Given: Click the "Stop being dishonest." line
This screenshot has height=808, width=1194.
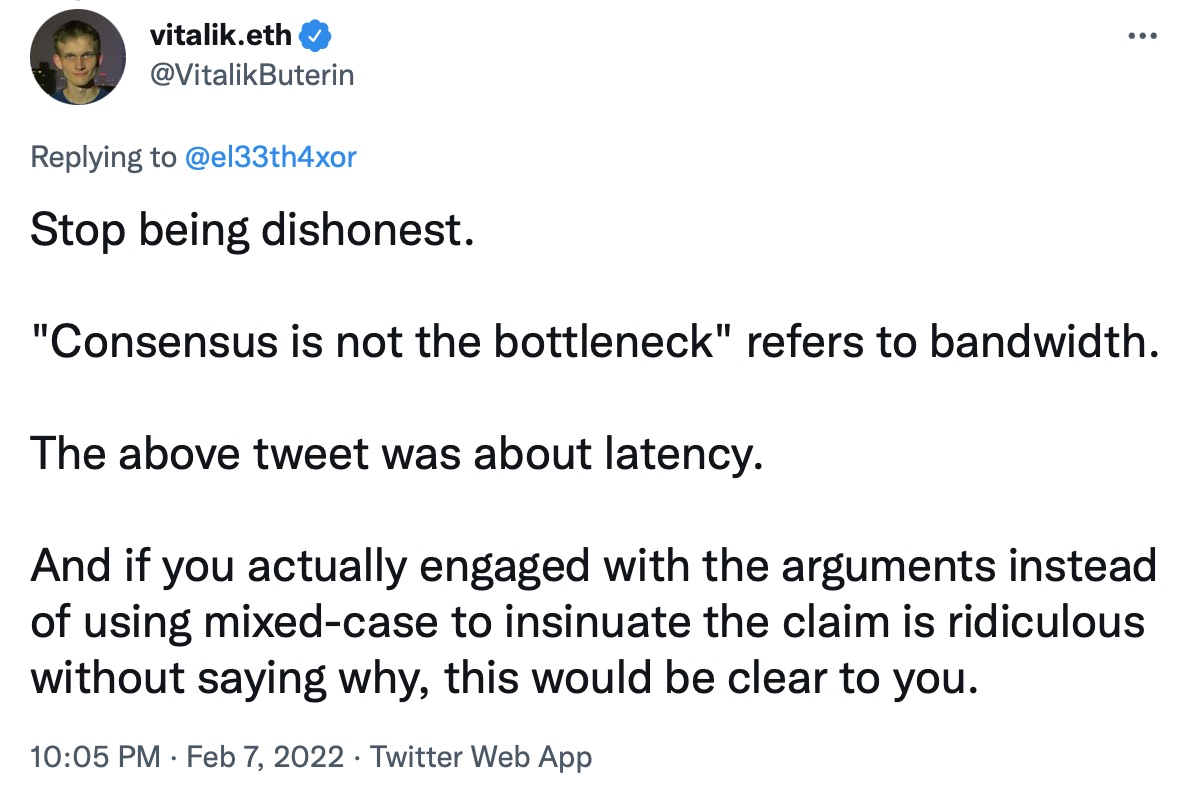Looking at the screenshot, I should [250, 231].
